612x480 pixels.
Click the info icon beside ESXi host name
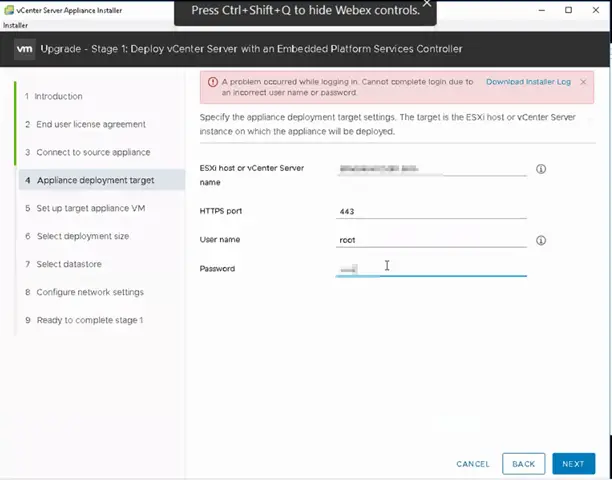click(x=541, y=169)
